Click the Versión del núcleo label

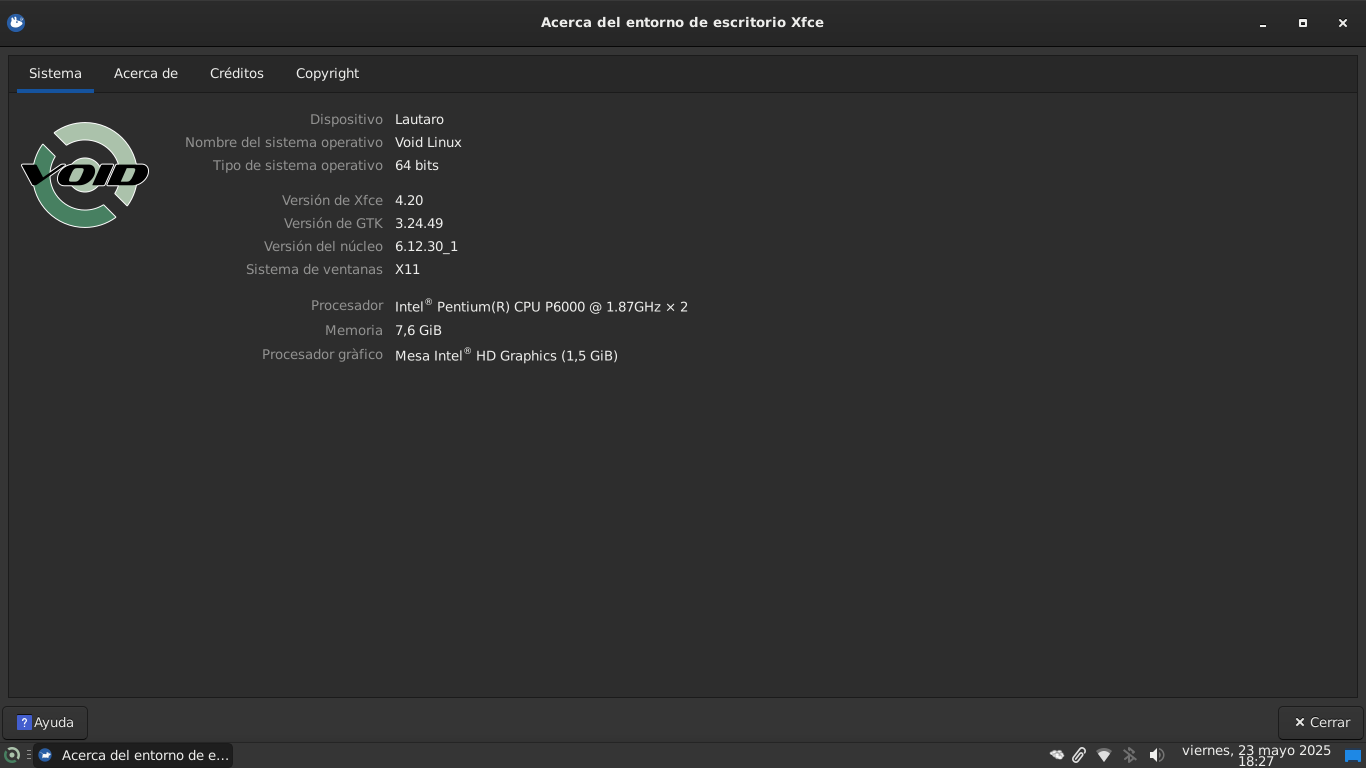(x=323, y=246)
